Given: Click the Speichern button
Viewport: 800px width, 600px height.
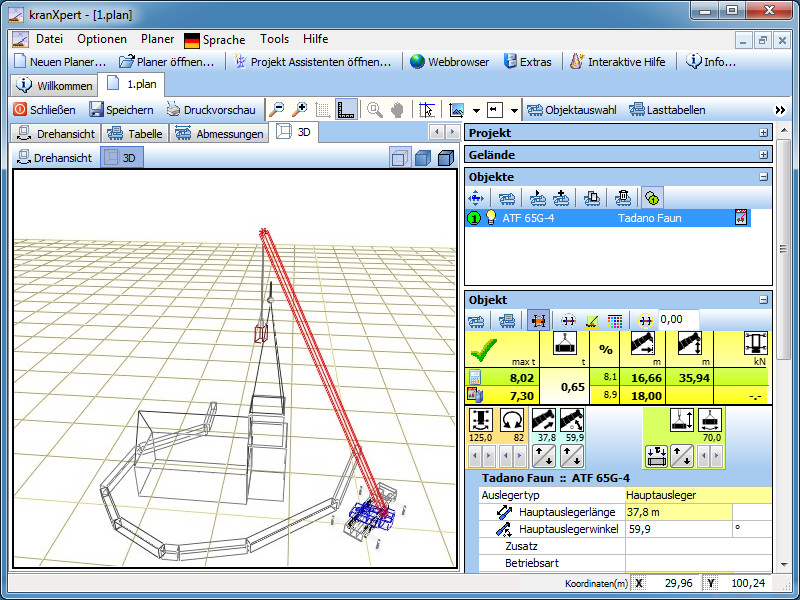Looking at the screenshot, I should pos(121,110).
